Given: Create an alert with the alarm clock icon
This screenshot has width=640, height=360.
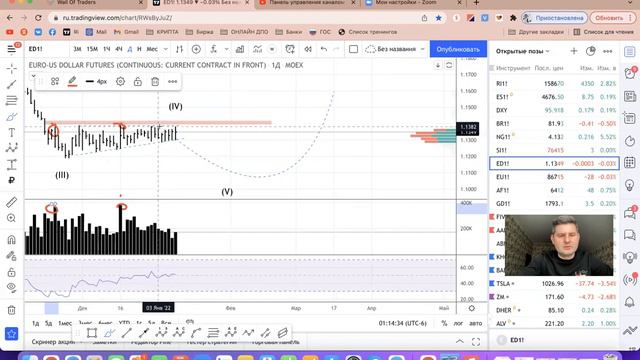Looking at the screenshot, I should pos(290,49).
